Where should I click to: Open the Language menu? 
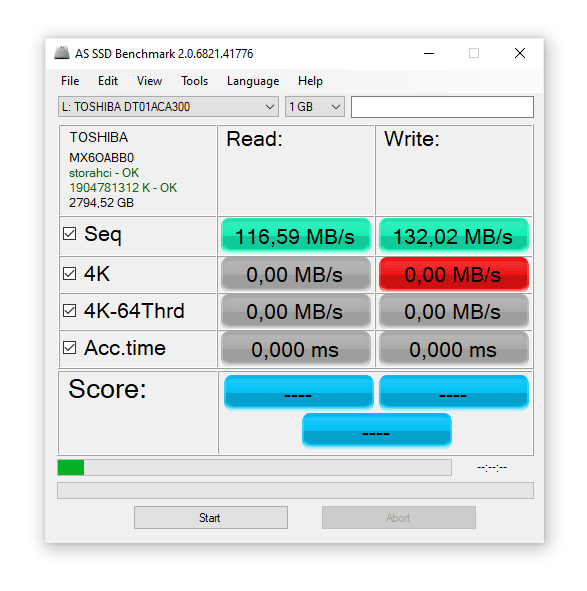(253, 81)
